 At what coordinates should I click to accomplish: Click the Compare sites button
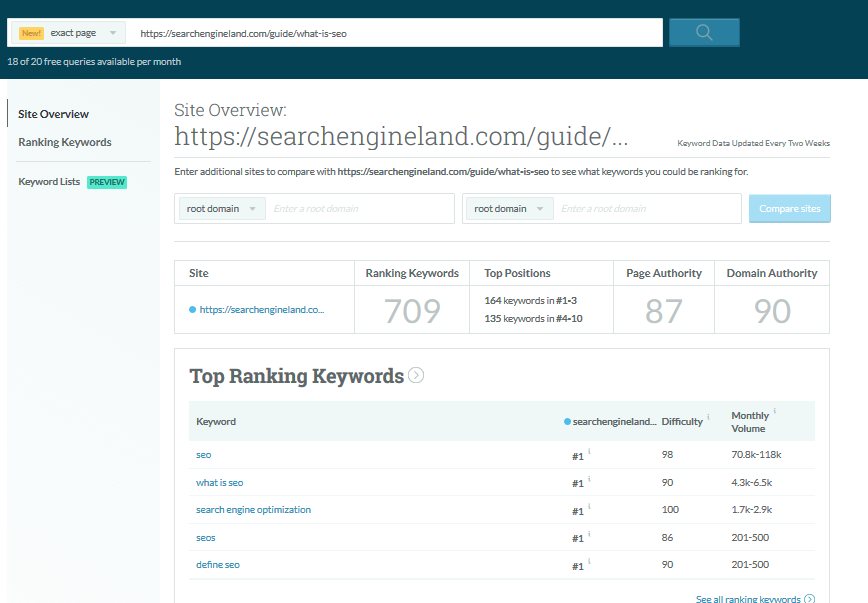coord(789,209)
